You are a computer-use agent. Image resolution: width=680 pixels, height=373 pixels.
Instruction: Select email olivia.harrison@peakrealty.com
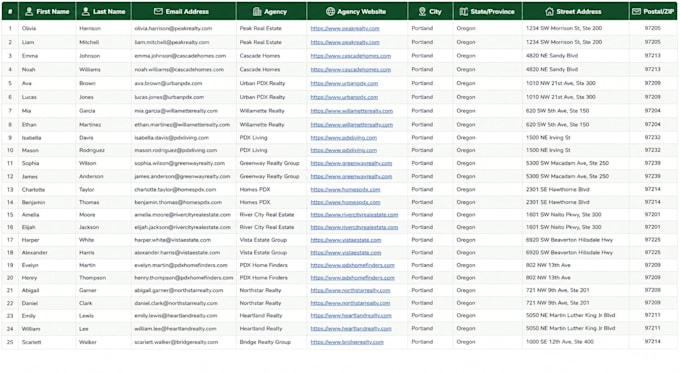(x=173, y=29)
